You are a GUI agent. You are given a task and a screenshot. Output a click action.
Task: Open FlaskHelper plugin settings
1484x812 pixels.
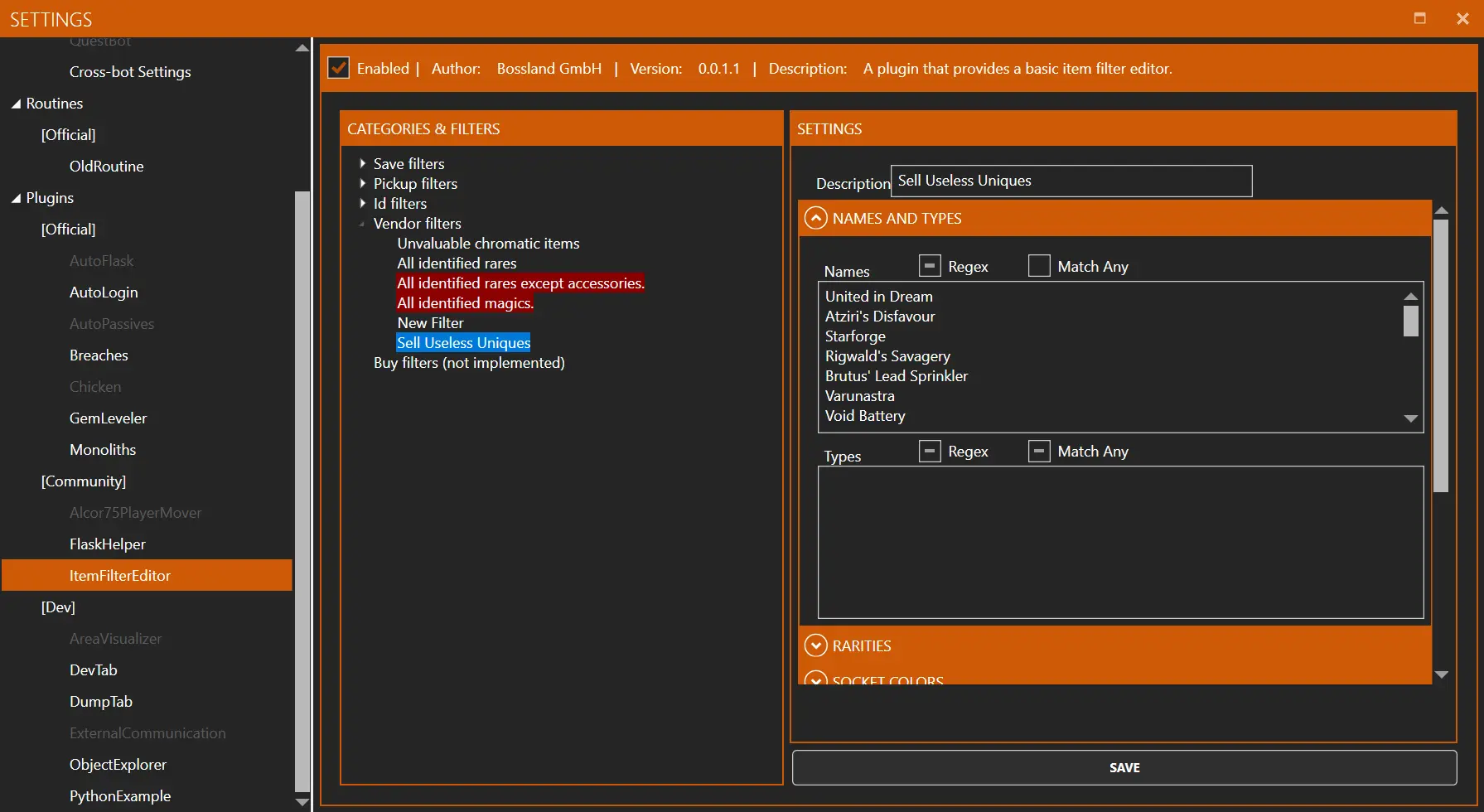(108, 544)
